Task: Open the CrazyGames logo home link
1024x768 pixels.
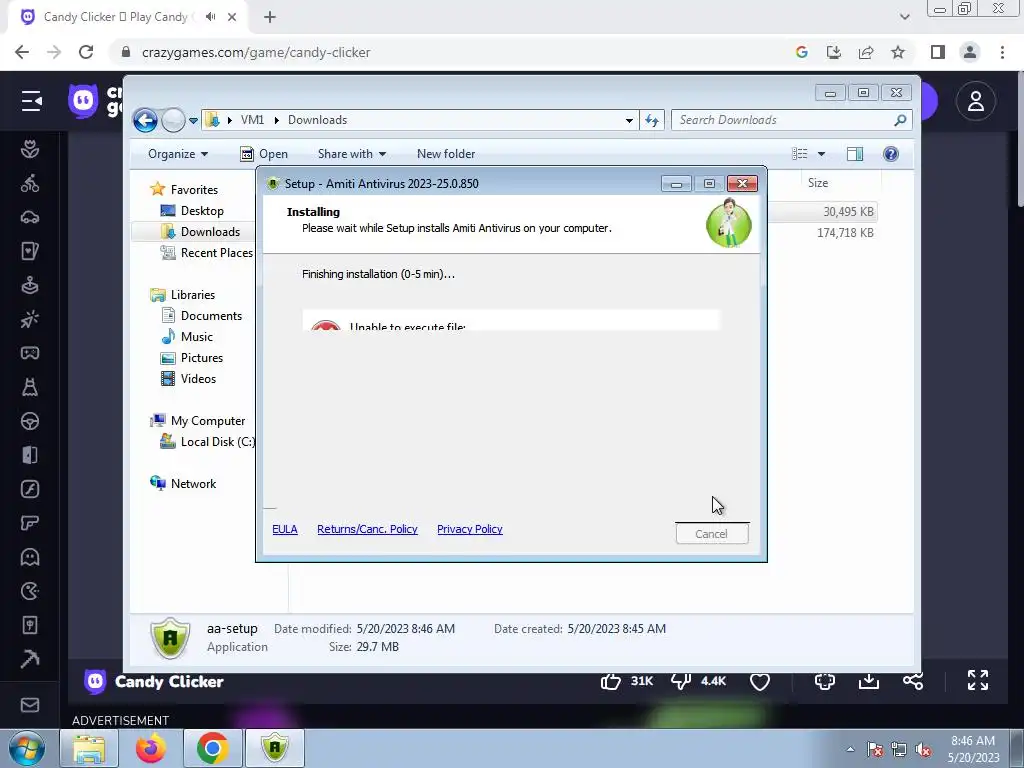Action: 95,101
